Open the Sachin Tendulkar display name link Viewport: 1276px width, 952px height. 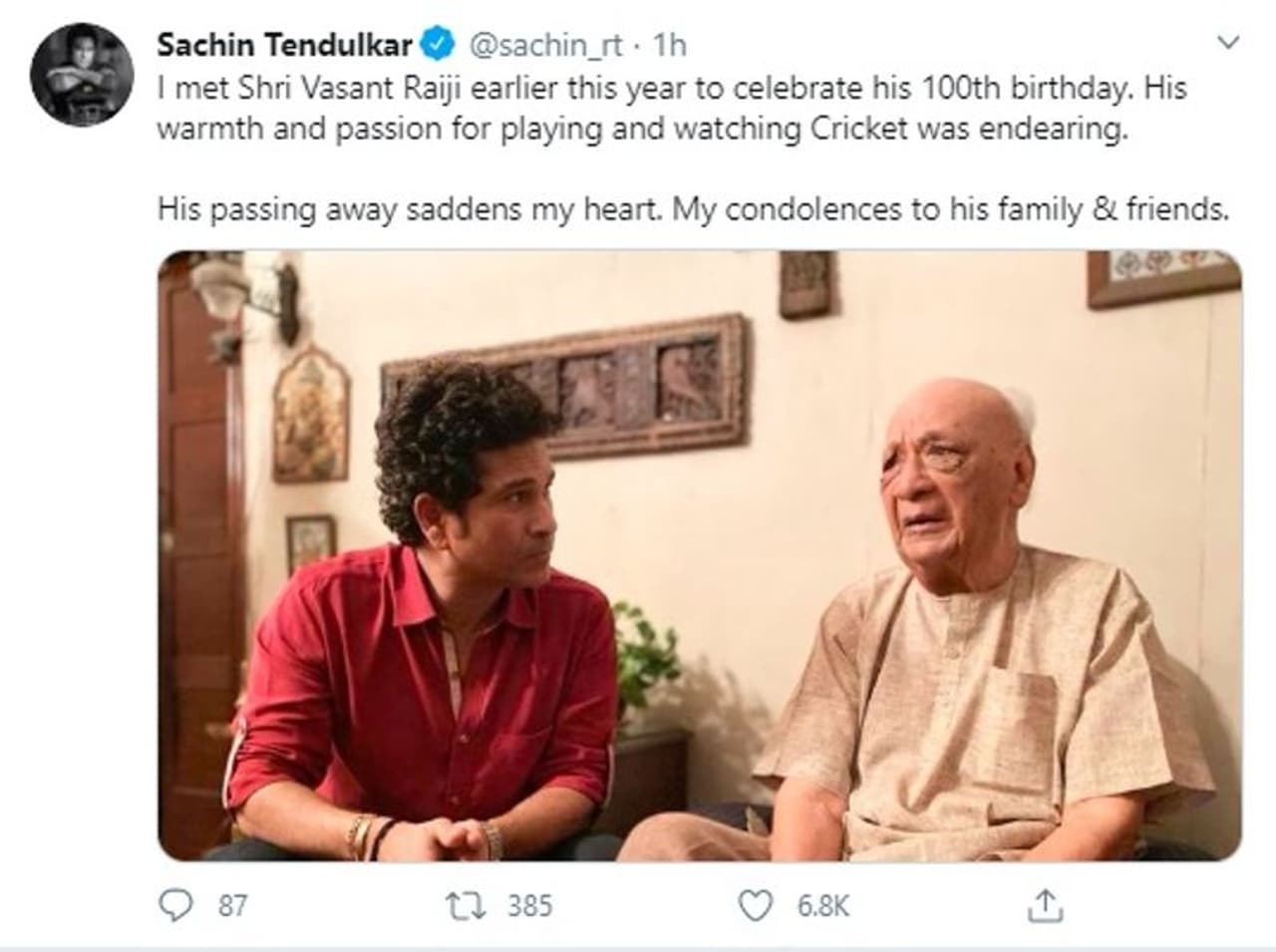click(x=284, y=45)
